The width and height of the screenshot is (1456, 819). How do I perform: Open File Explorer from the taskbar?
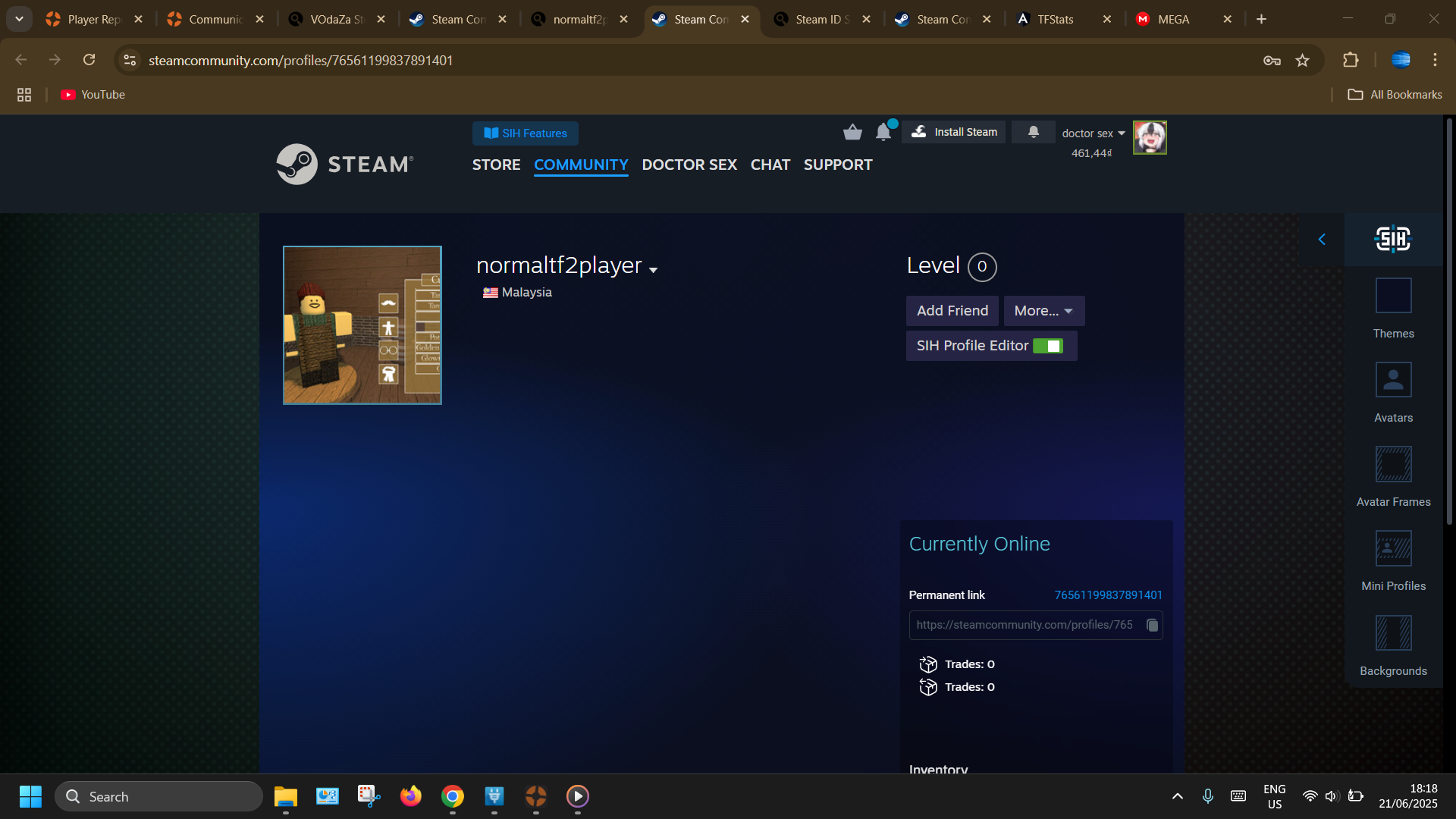point(286,796)
